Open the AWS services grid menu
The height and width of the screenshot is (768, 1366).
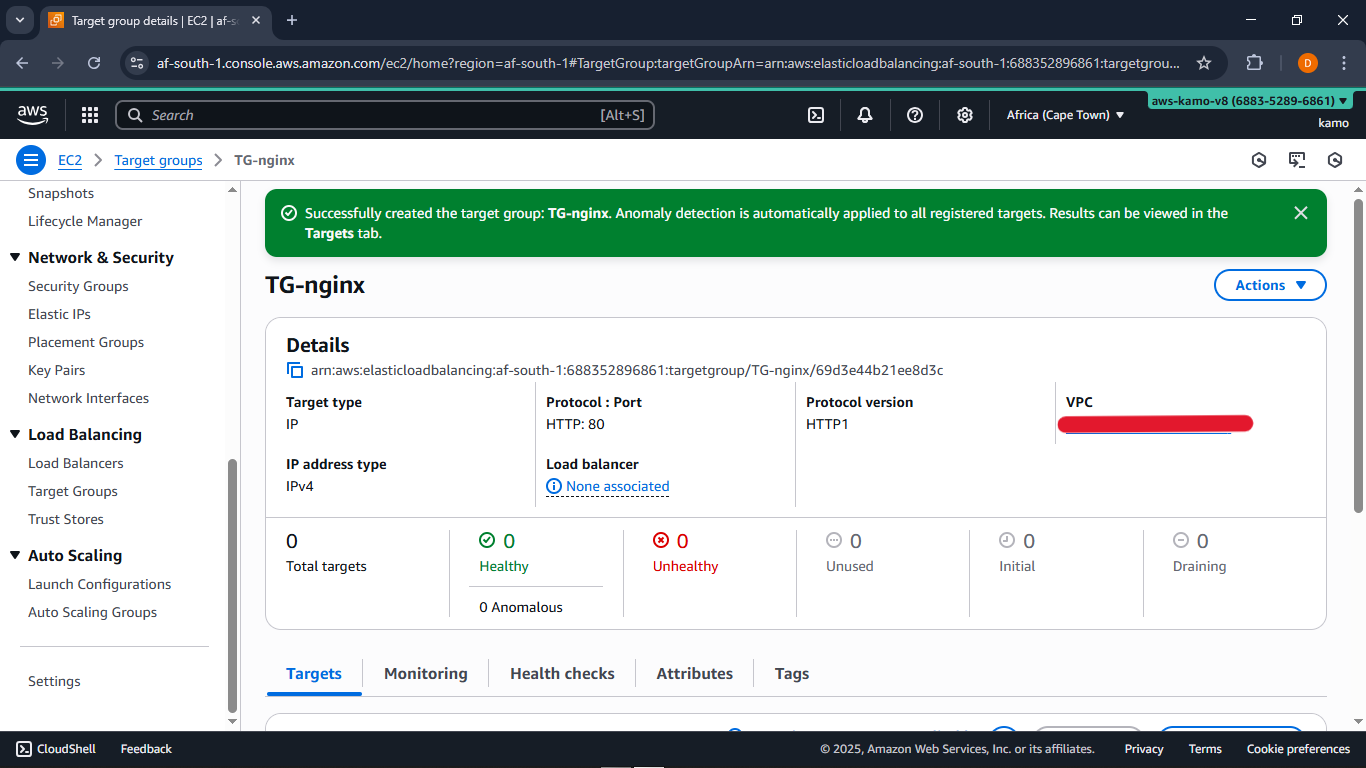pyautogui.click(x=90, y=115)
